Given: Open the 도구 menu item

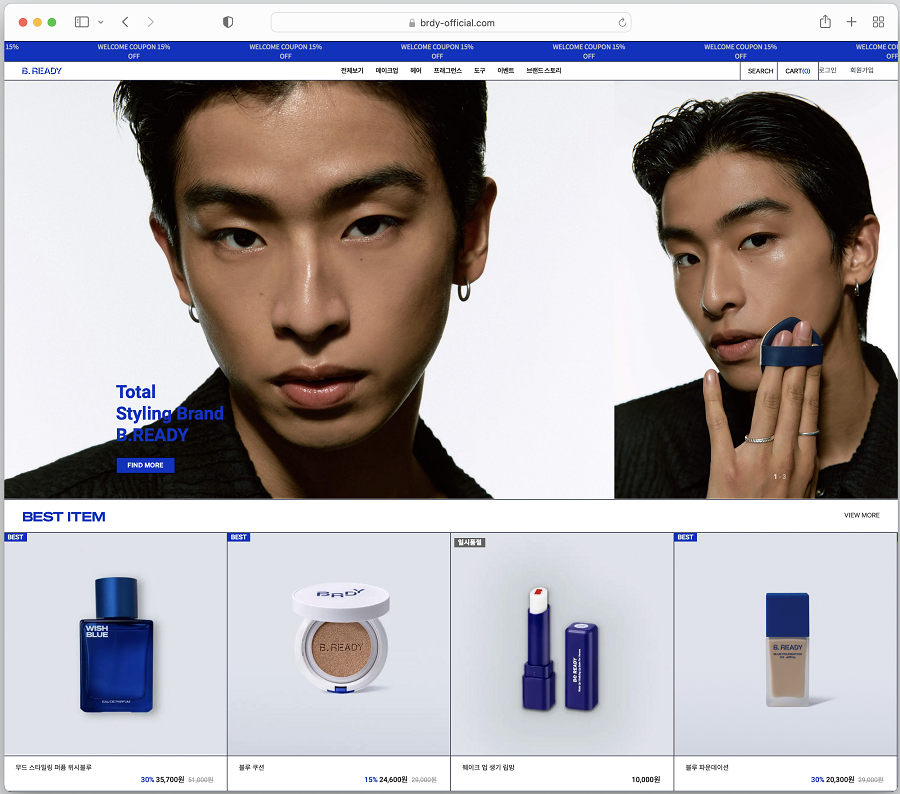Looking at the screenshot, I should click(x=479, y=71).
